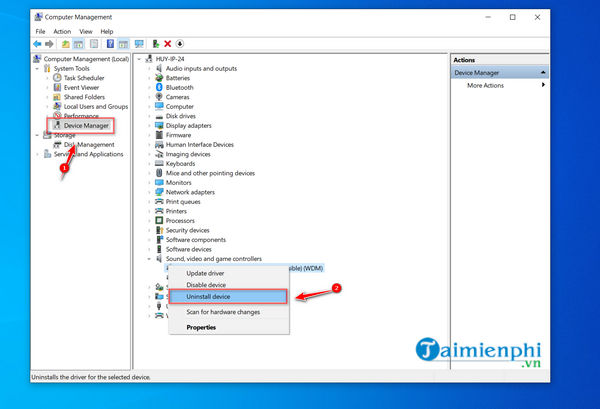Click the Computer Management title bar icon
The width and height of the screenshot is (600, 409).
point(38,17)
